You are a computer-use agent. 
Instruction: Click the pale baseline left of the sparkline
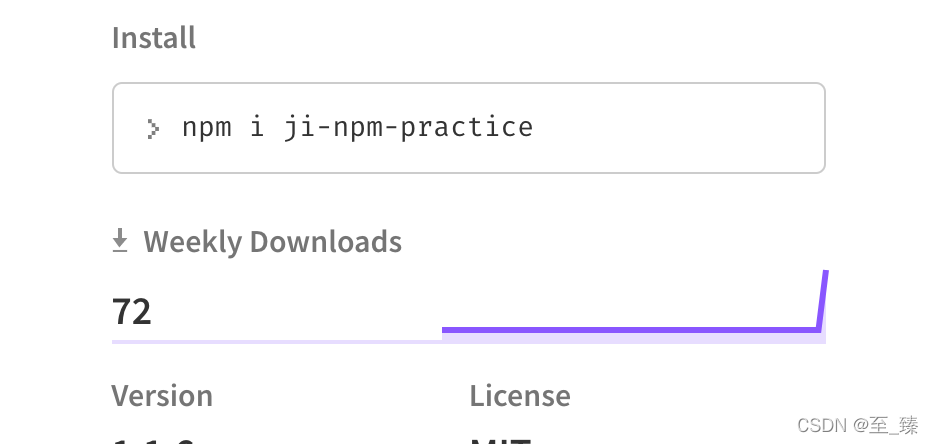coord(276,341)
